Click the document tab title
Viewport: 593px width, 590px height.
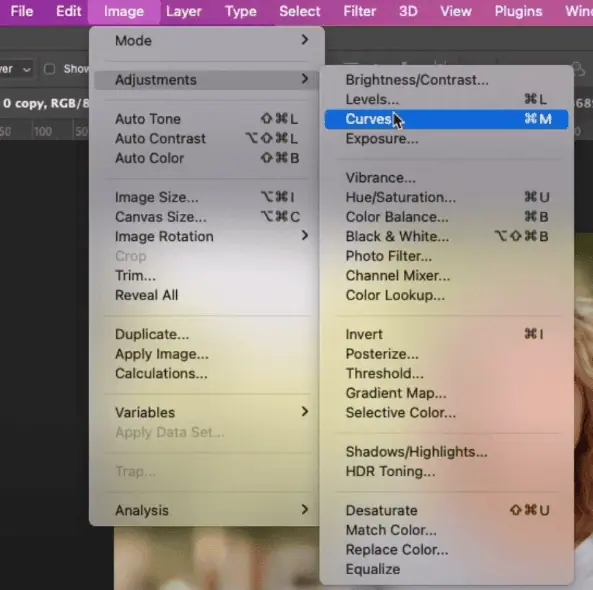tap(45, 103)
